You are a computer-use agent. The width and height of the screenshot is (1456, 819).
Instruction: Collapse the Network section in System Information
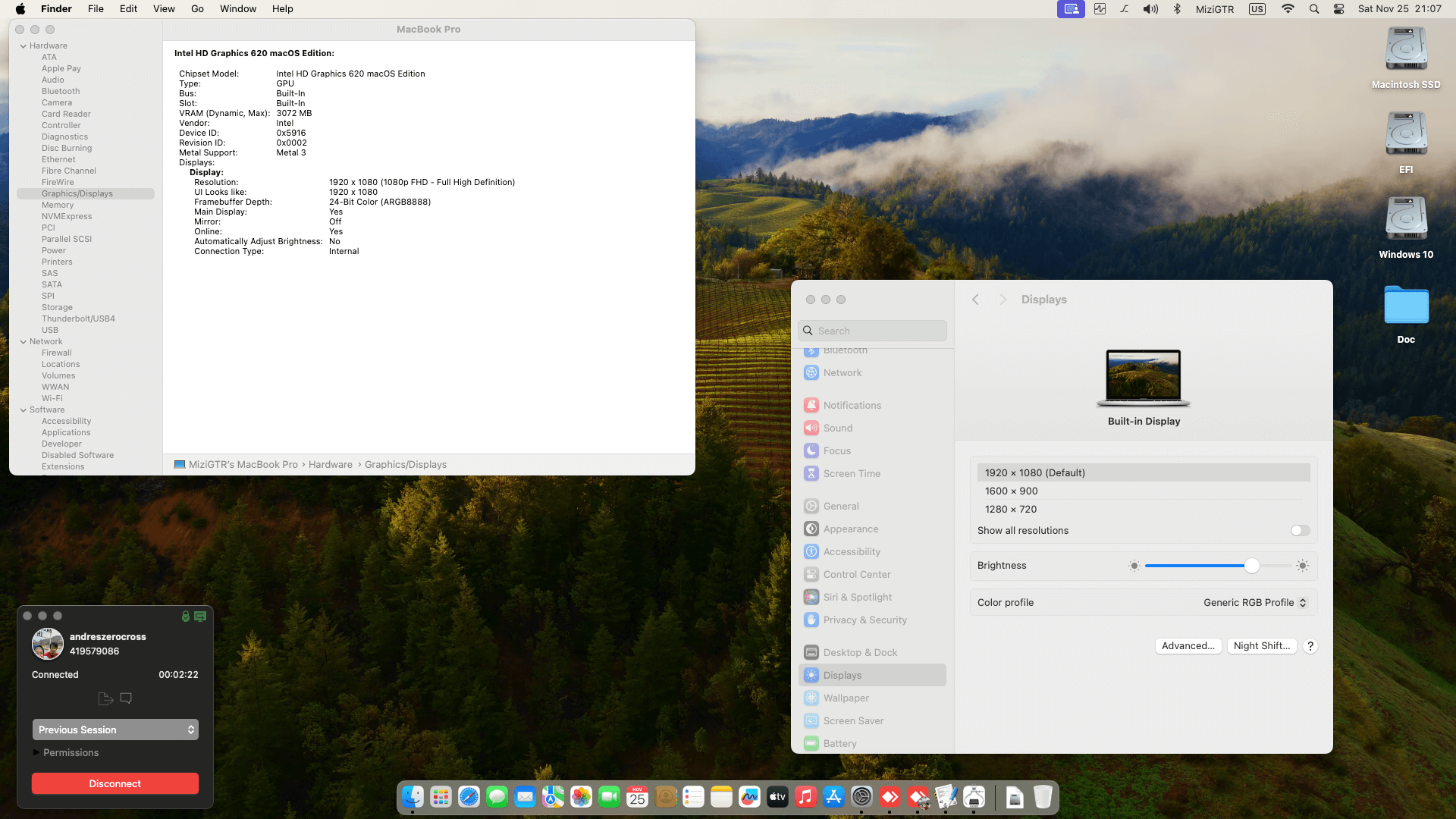24,342
